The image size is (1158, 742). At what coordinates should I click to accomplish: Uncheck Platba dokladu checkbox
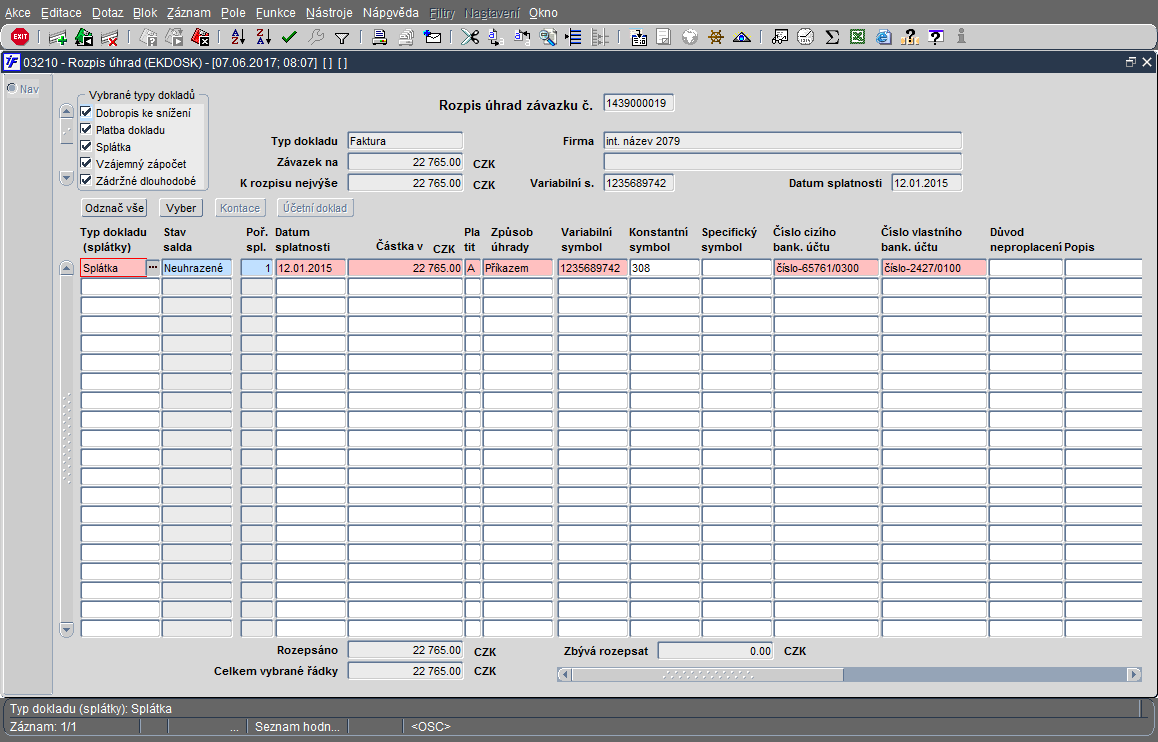point(86,129)
